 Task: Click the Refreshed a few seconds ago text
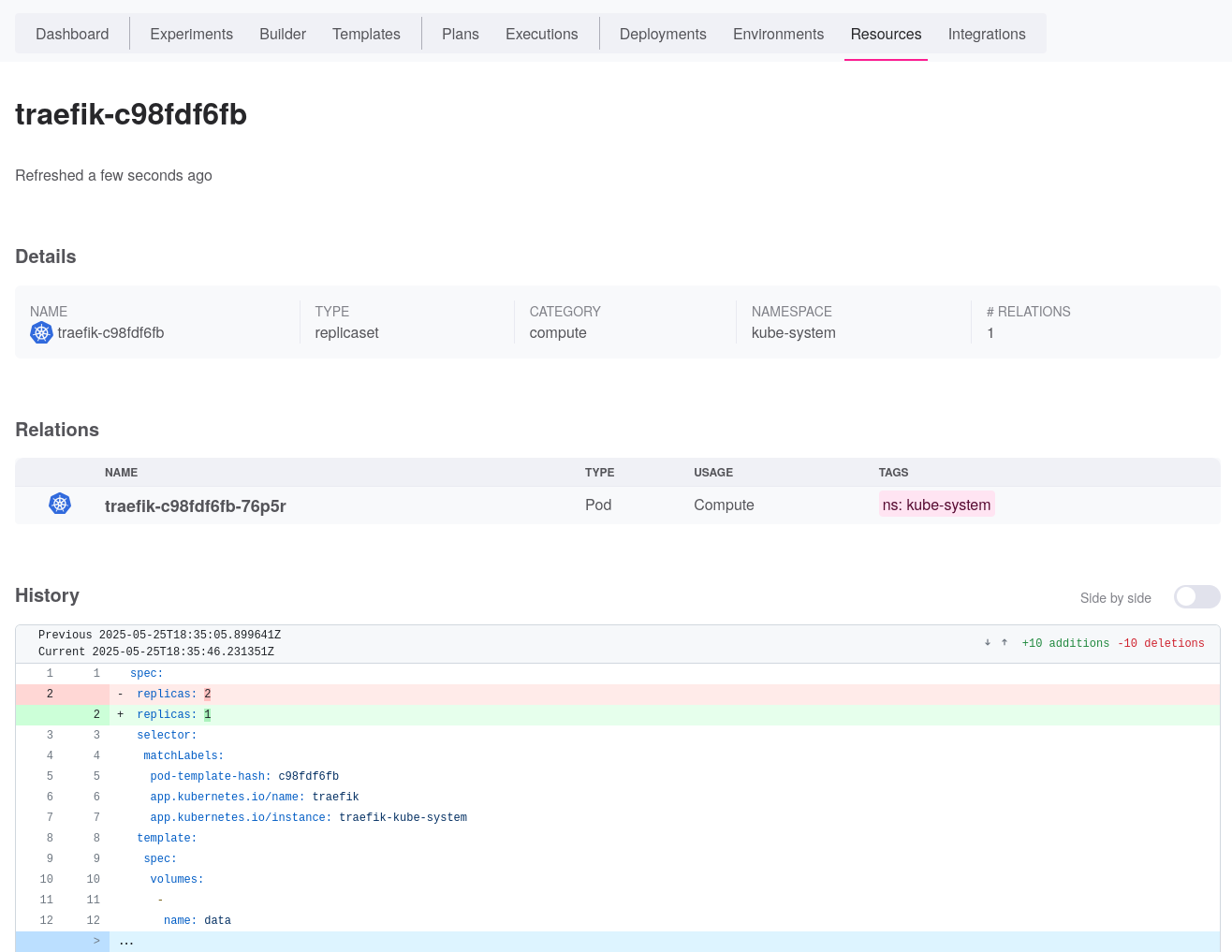113,175
